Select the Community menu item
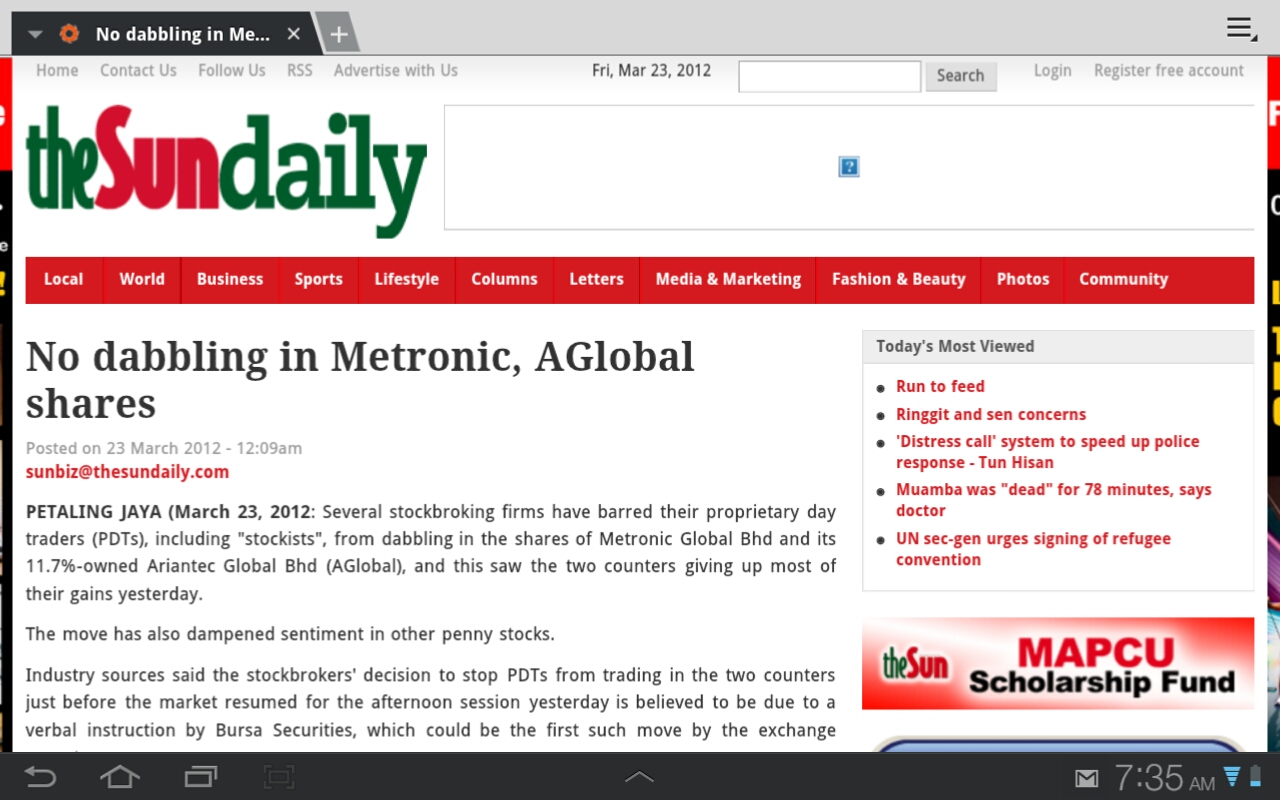Screen dimensions: 1280x800 [1124, 280]
